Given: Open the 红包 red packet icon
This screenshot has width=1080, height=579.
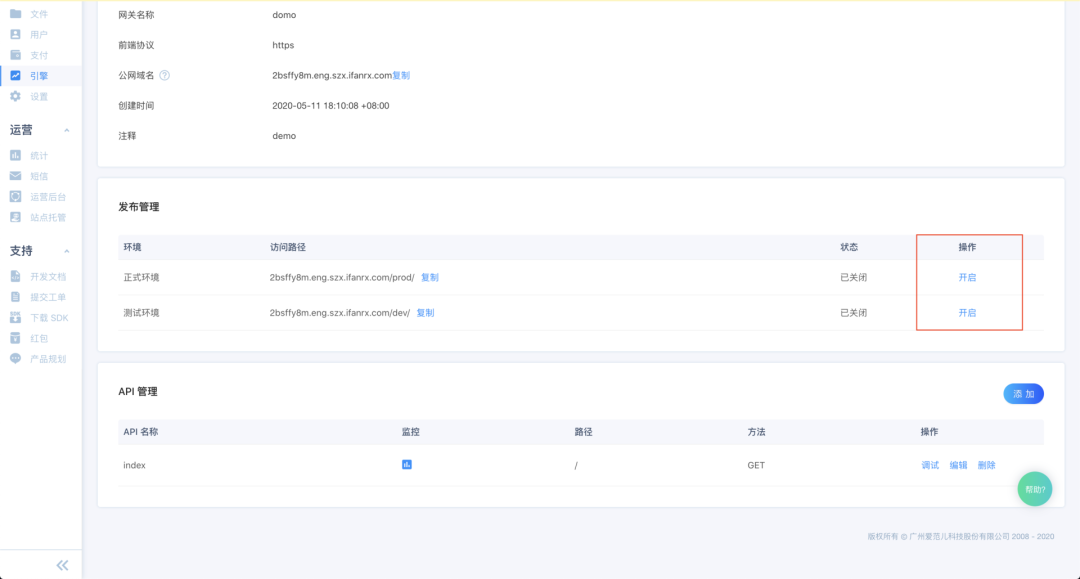Looking at the screenshot, I should point(15,338).
